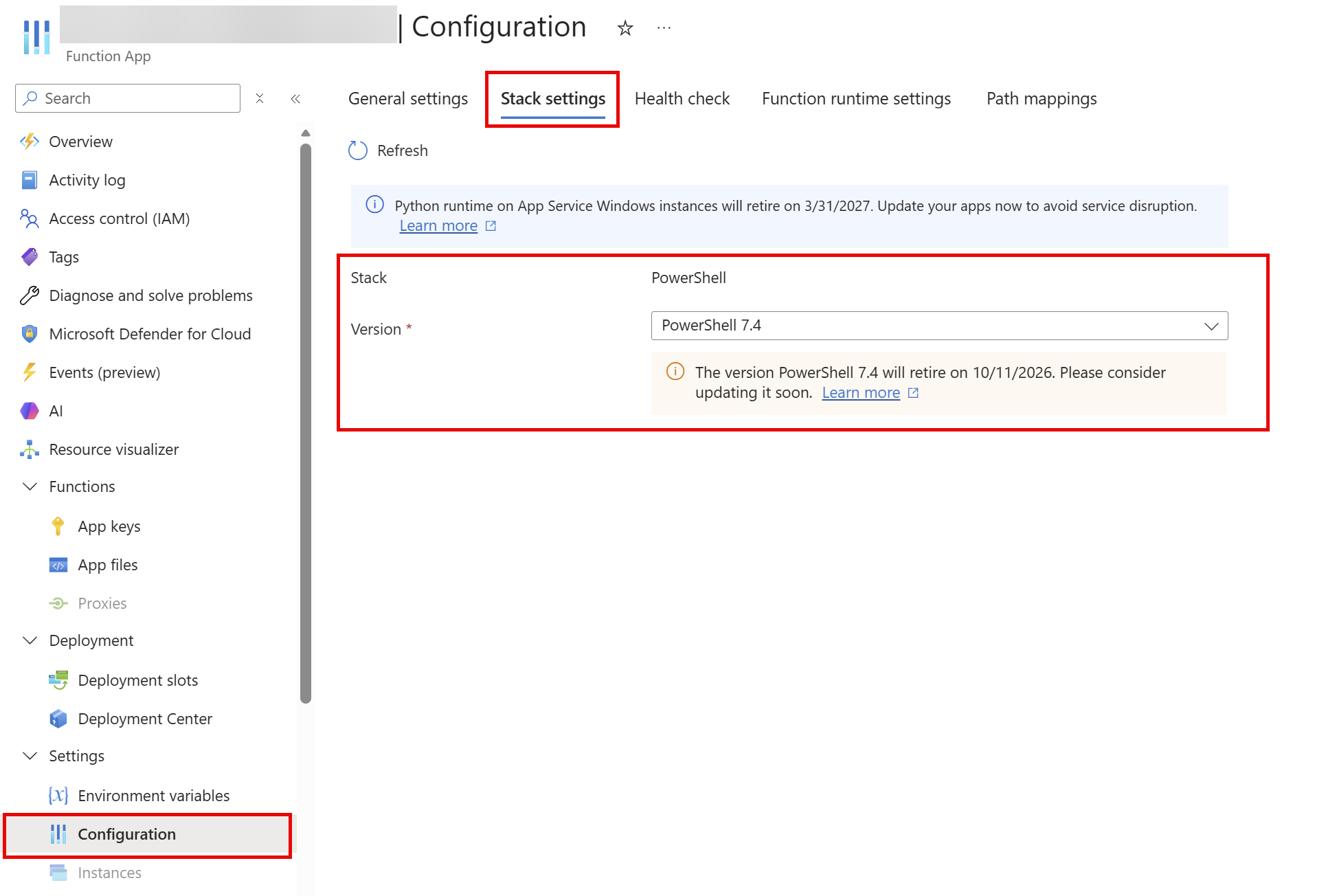The width and height of the screenshot is (1326, 896).
Task: Open the AI menu item
Action: (x=56, y=411)
